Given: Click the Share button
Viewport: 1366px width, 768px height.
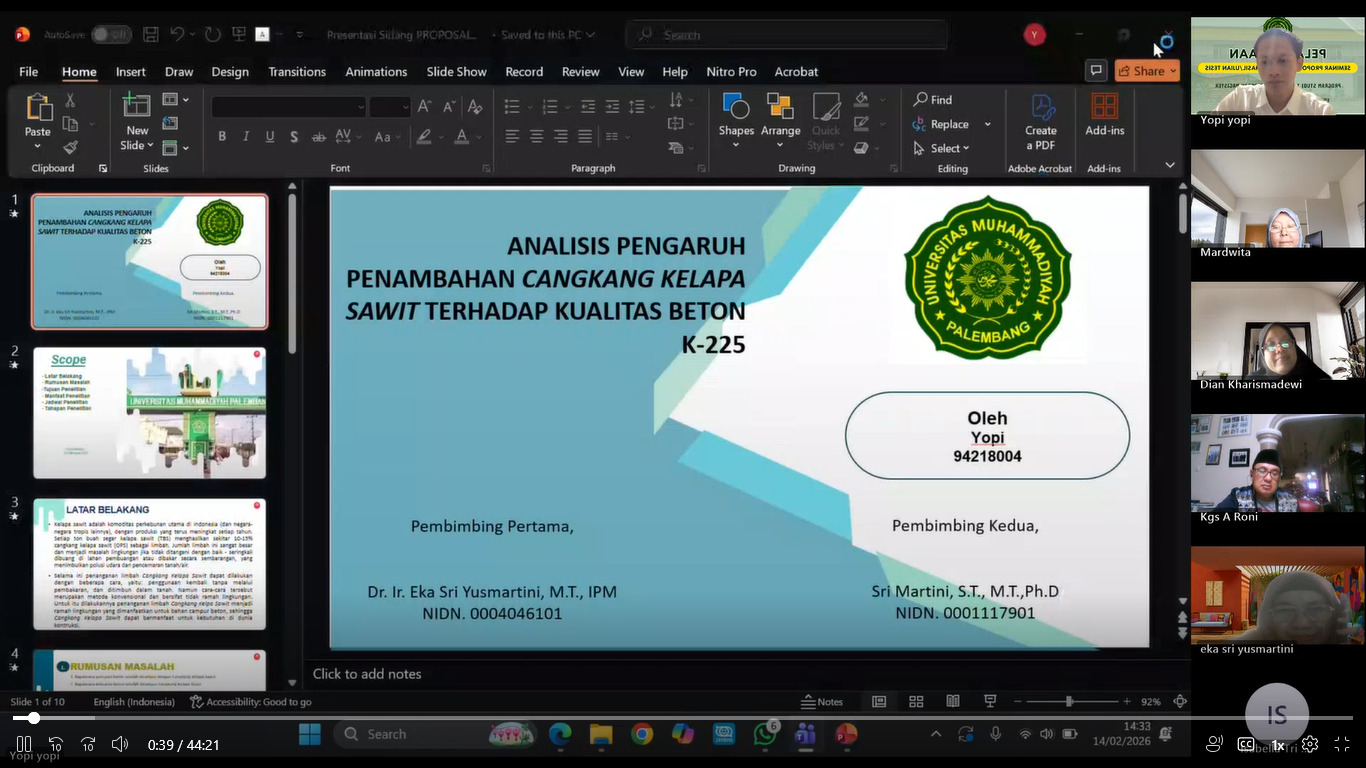Looking at the screenshot, I should click(1147, 71).
